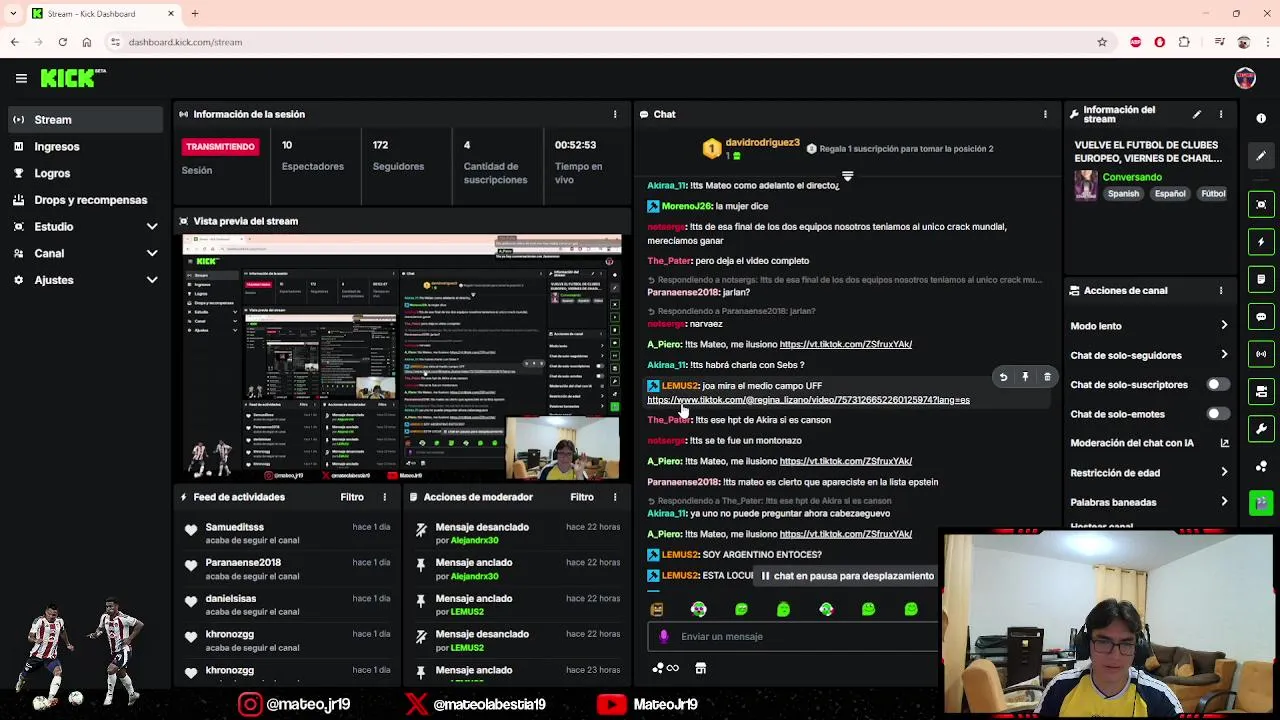Toggle Chat de solo-emotes switch
This screenshot has width=1280, height=720.
point(1217,414)
